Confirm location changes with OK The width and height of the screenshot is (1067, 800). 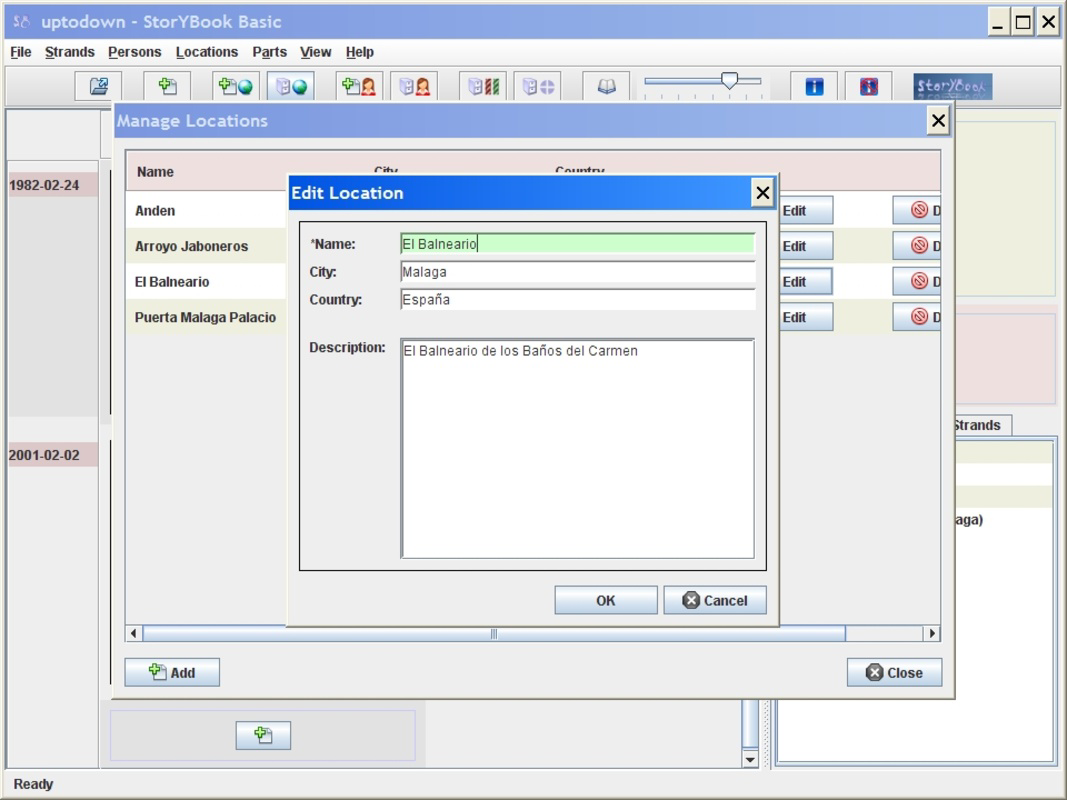point(605,600)
